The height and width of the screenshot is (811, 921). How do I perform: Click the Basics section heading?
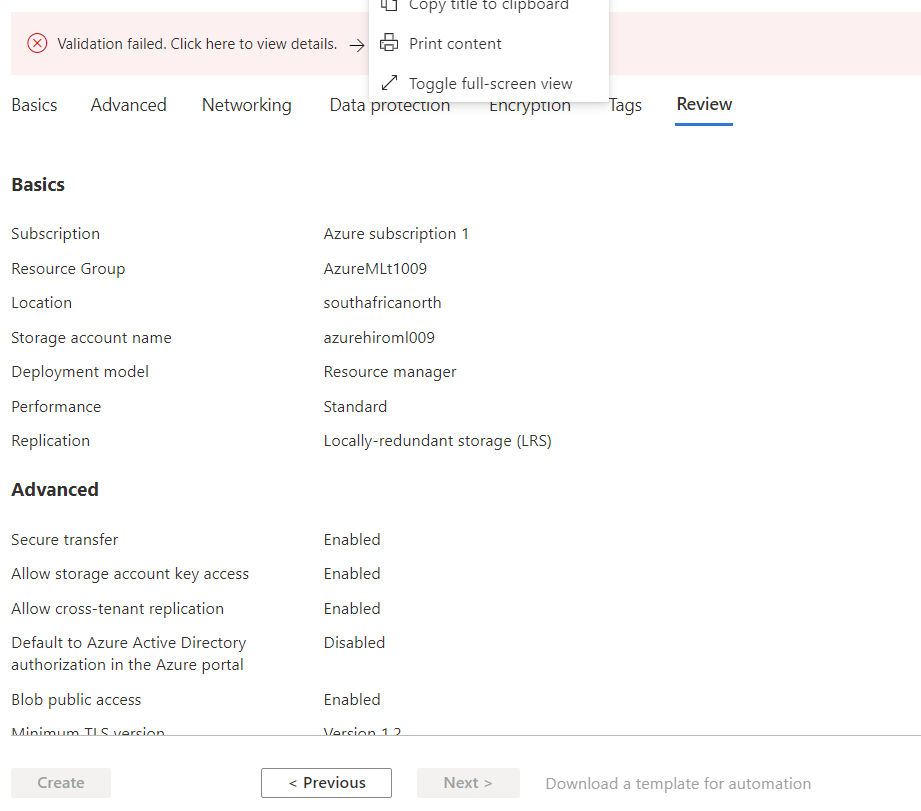point(38,184)
